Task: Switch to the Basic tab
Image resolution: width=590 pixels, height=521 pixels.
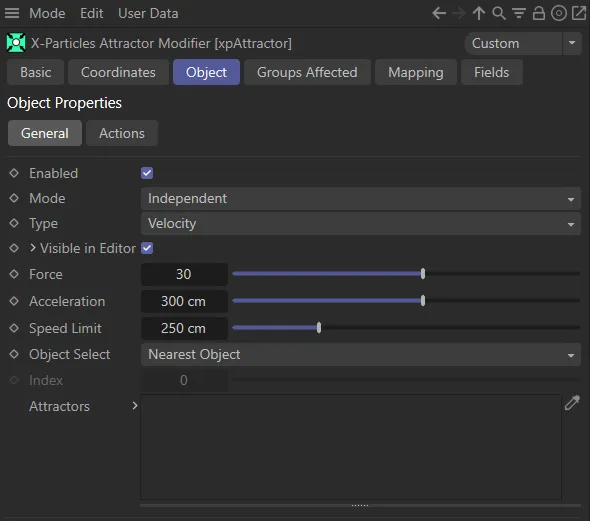Action: (x=36, y=72)
